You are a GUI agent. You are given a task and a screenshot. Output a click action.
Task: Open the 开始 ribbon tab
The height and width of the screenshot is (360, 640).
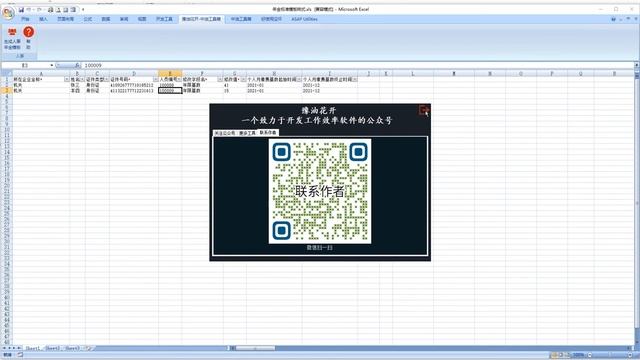click(25, 19)
